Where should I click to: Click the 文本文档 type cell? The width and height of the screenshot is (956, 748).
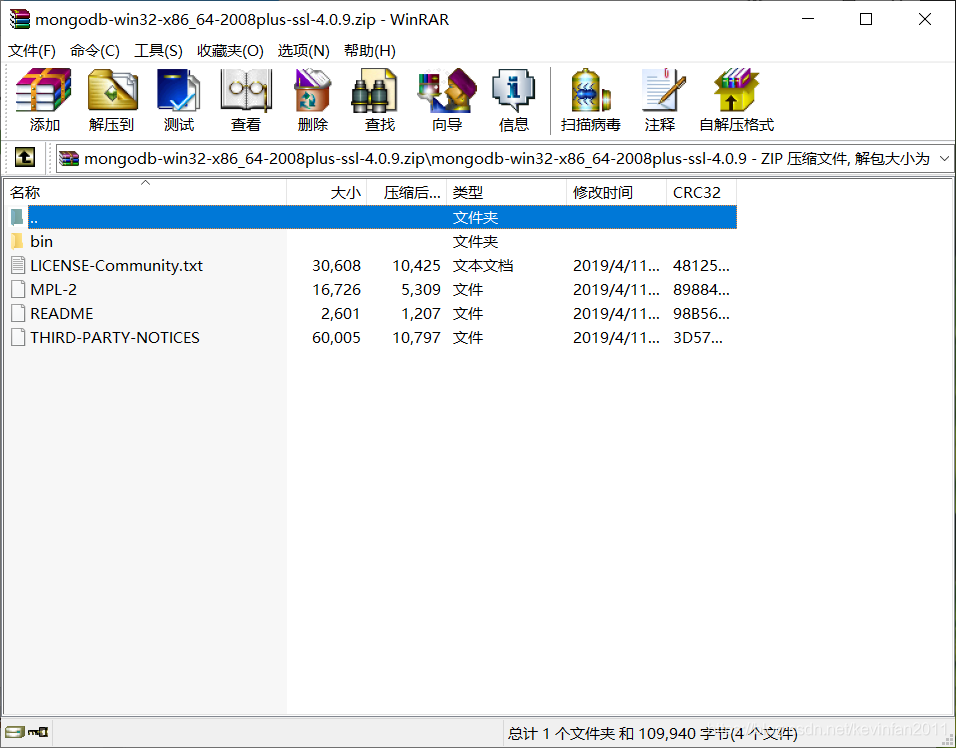point(483,266)
